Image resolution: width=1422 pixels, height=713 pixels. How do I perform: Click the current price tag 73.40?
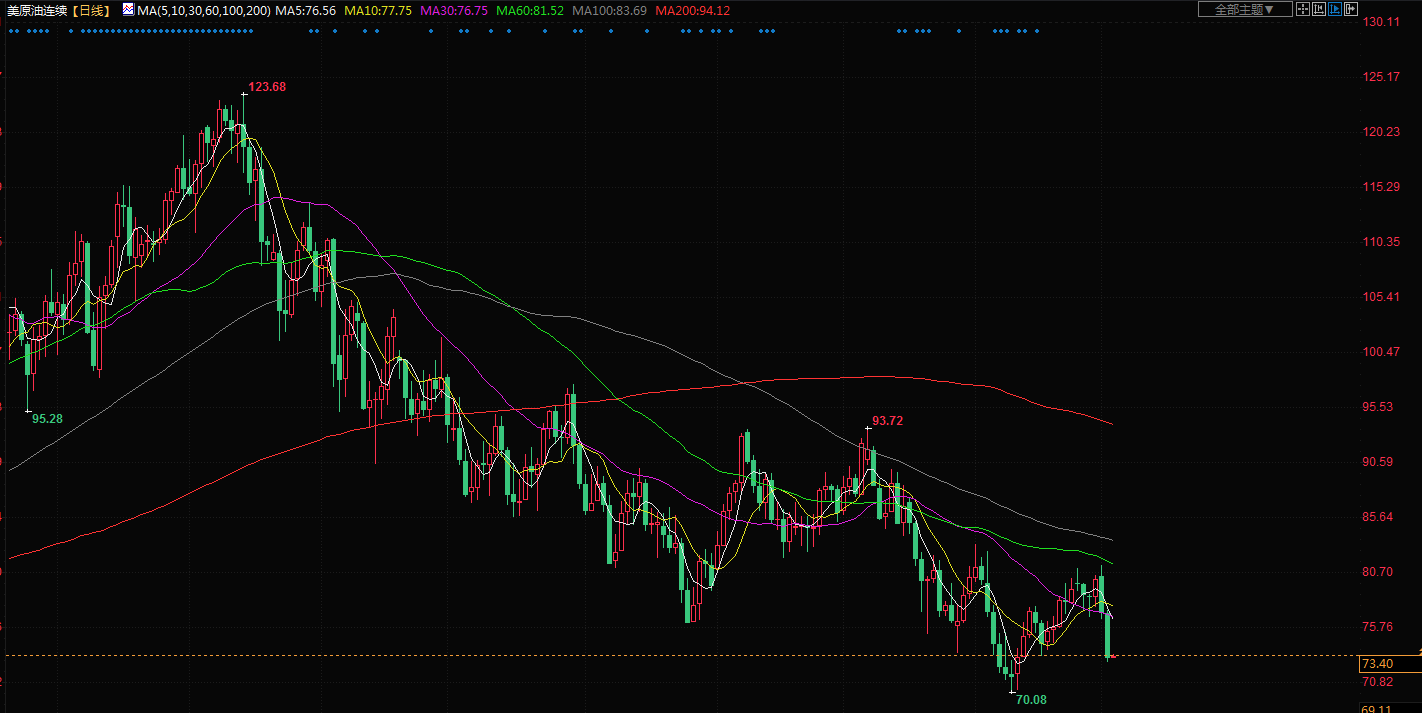pyautogui.click(x=1377, y=664)
